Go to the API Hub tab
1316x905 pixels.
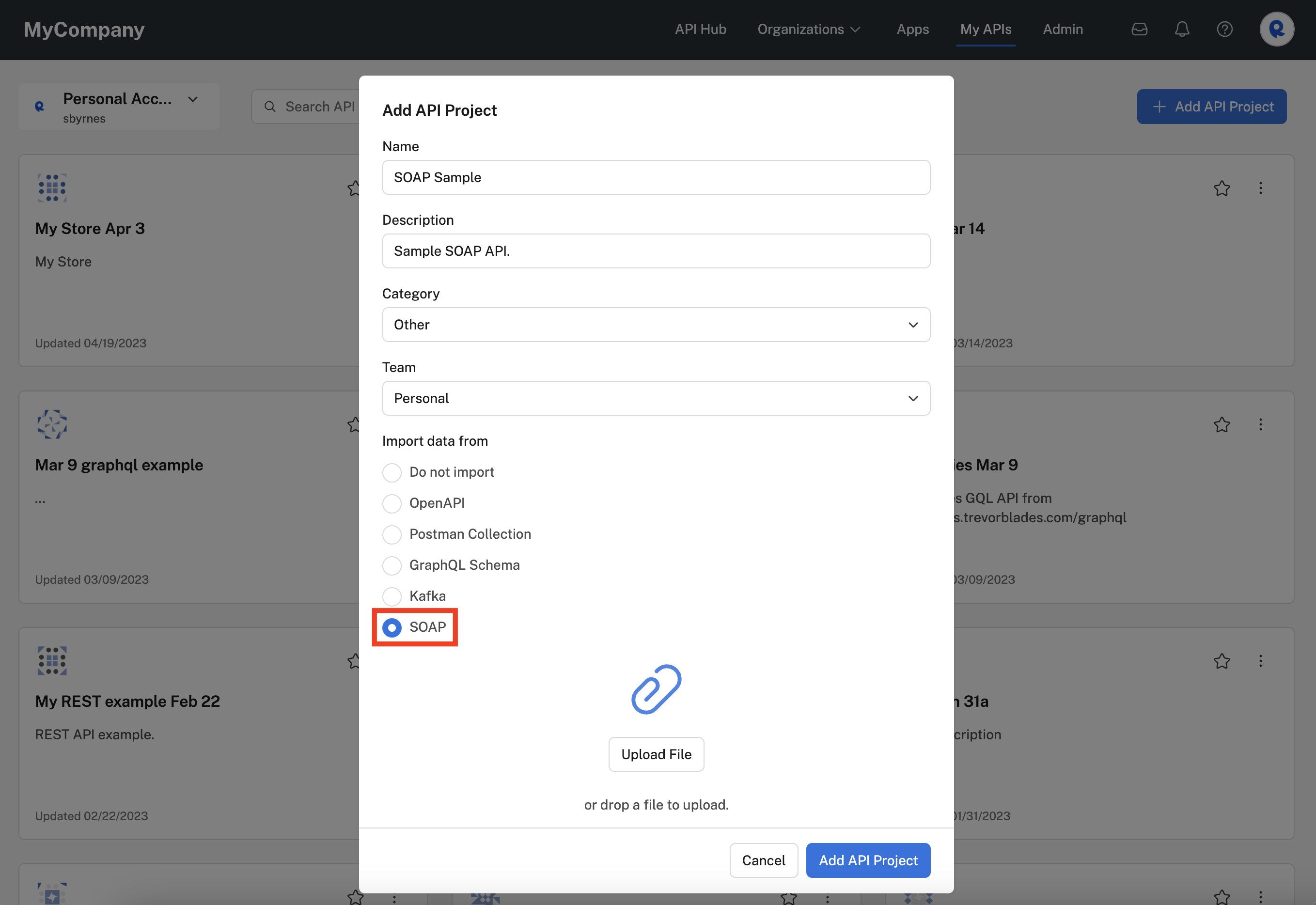pyautogui.click(x=700, y=30)
